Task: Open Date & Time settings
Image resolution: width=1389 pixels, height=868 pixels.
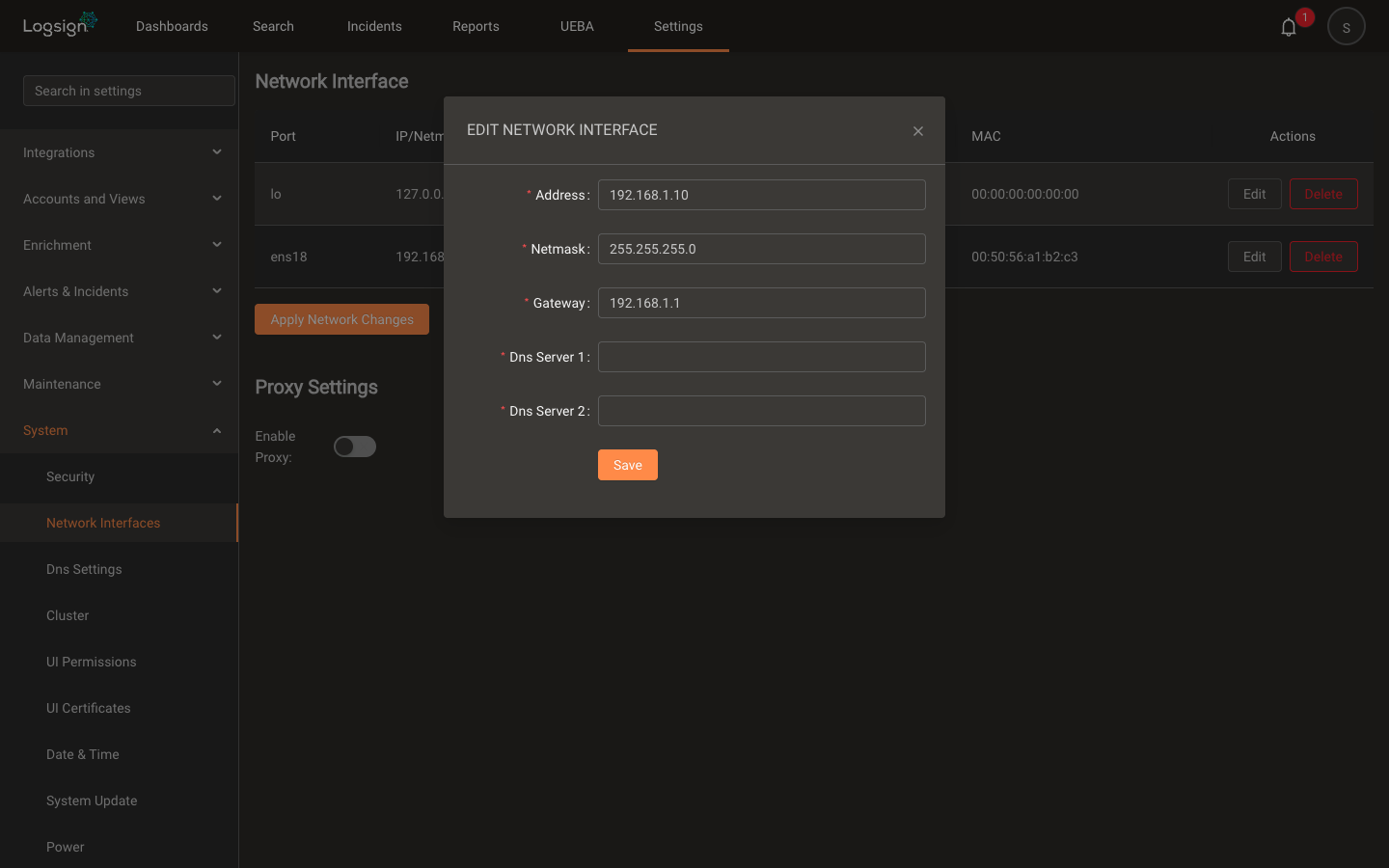Action: (x=120, y=754)
